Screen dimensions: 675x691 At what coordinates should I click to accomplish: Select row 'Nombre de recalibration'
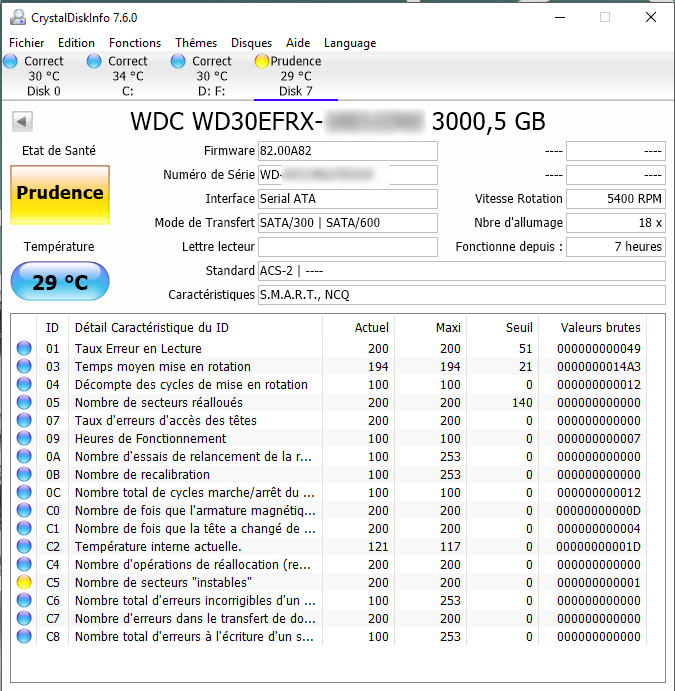tap(330, 475)
